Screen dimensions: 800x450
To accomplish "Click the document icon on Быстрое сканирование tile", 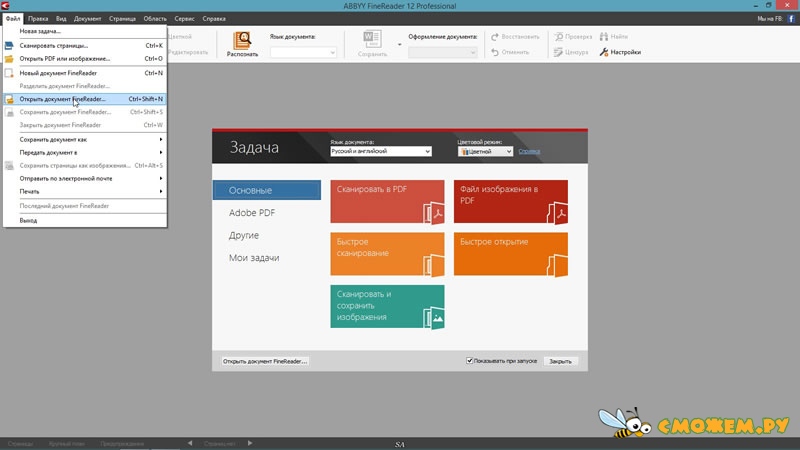I will [x=434, y=265].
